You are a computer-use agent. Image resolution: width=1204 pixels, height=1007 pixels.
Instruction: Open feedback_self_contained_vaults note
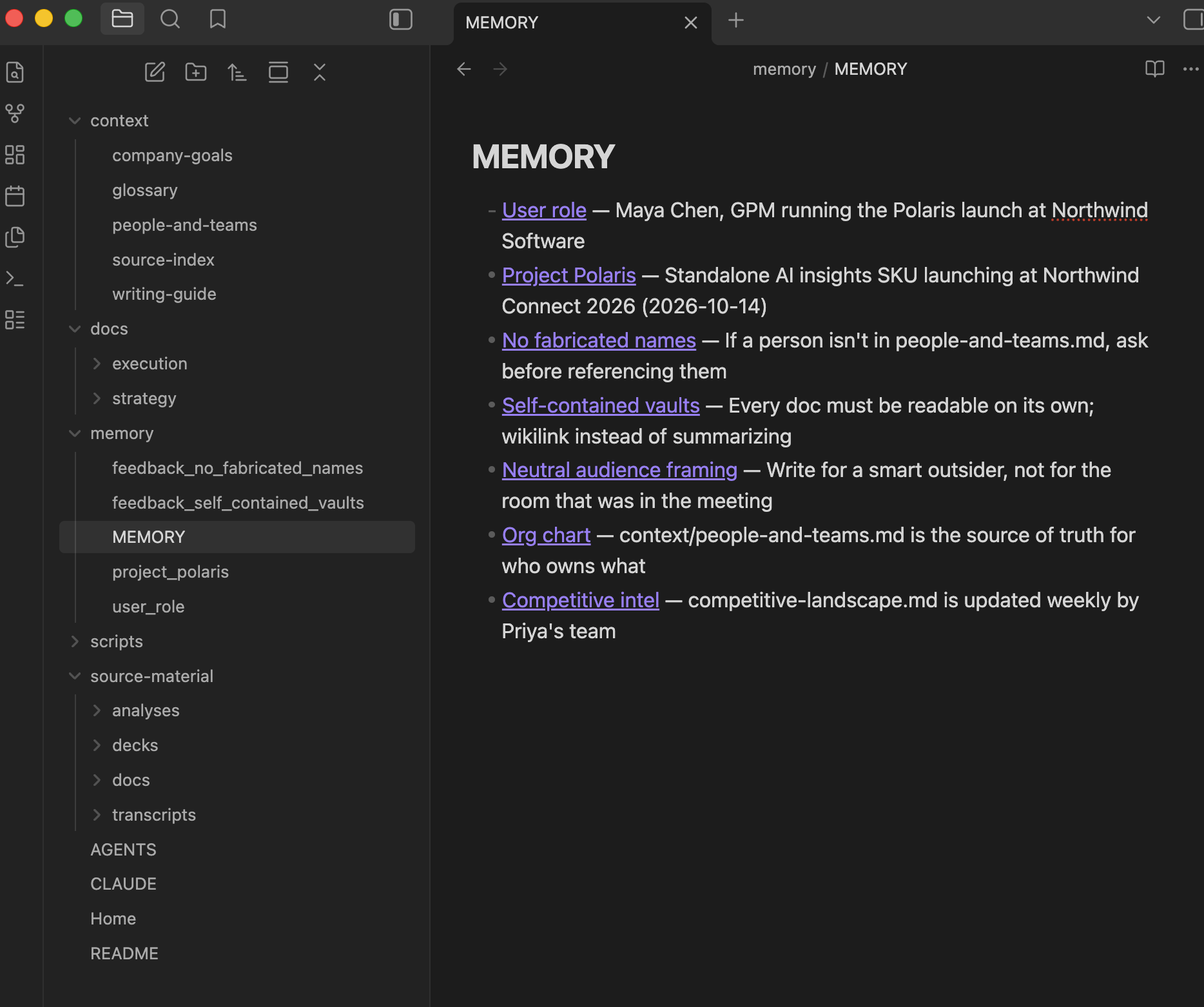[x=237, y=503]
